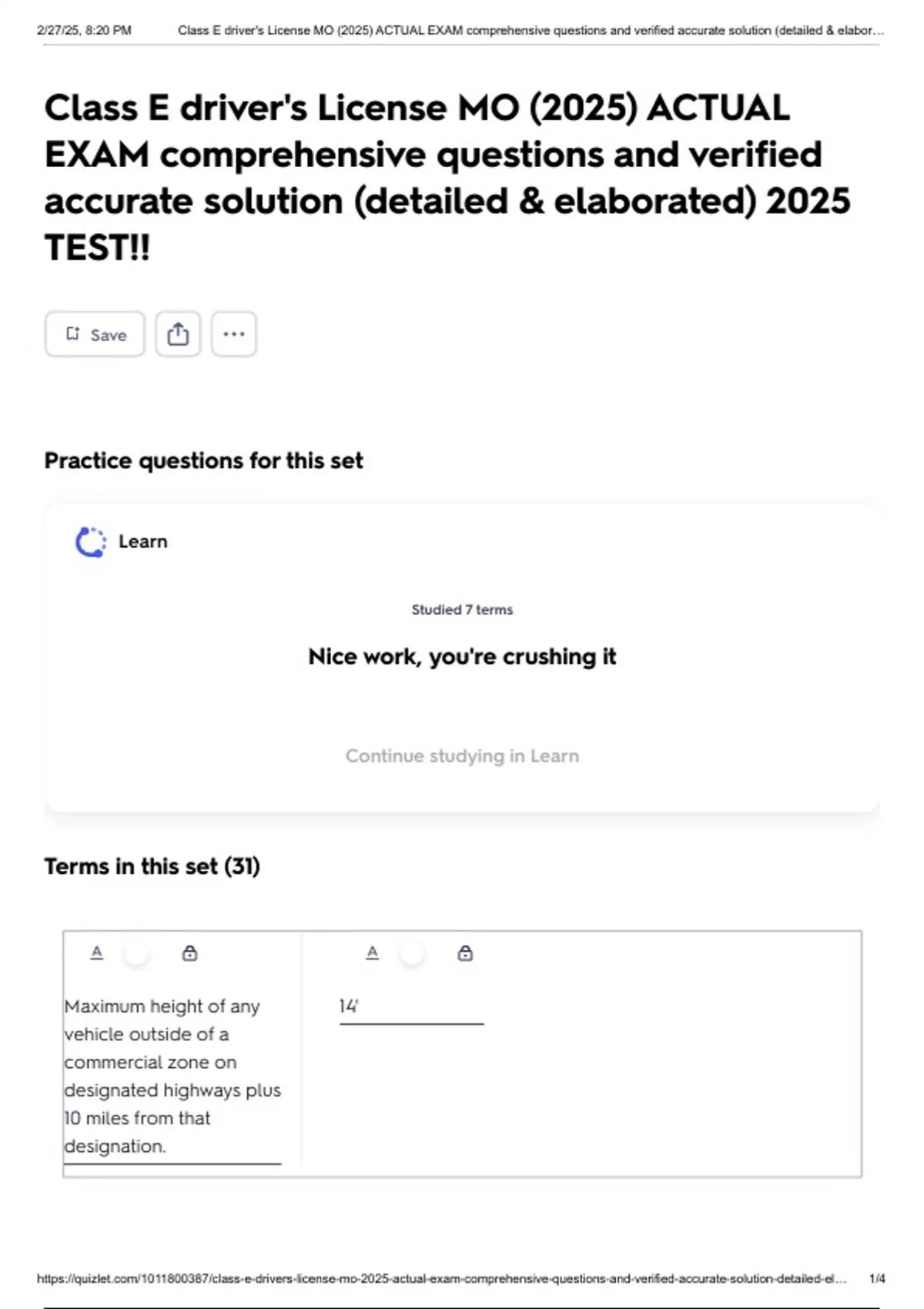The width and height of the screenshot is (924, 1309).
Task: Click the Class E driver's License main title
Action: [447, 177]
